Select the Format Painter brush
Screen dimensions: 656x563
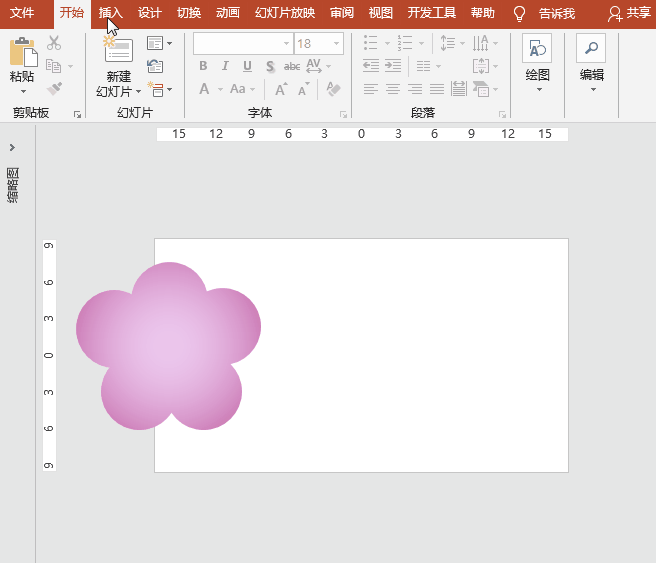pyautogui.click(x=54, y=88)
